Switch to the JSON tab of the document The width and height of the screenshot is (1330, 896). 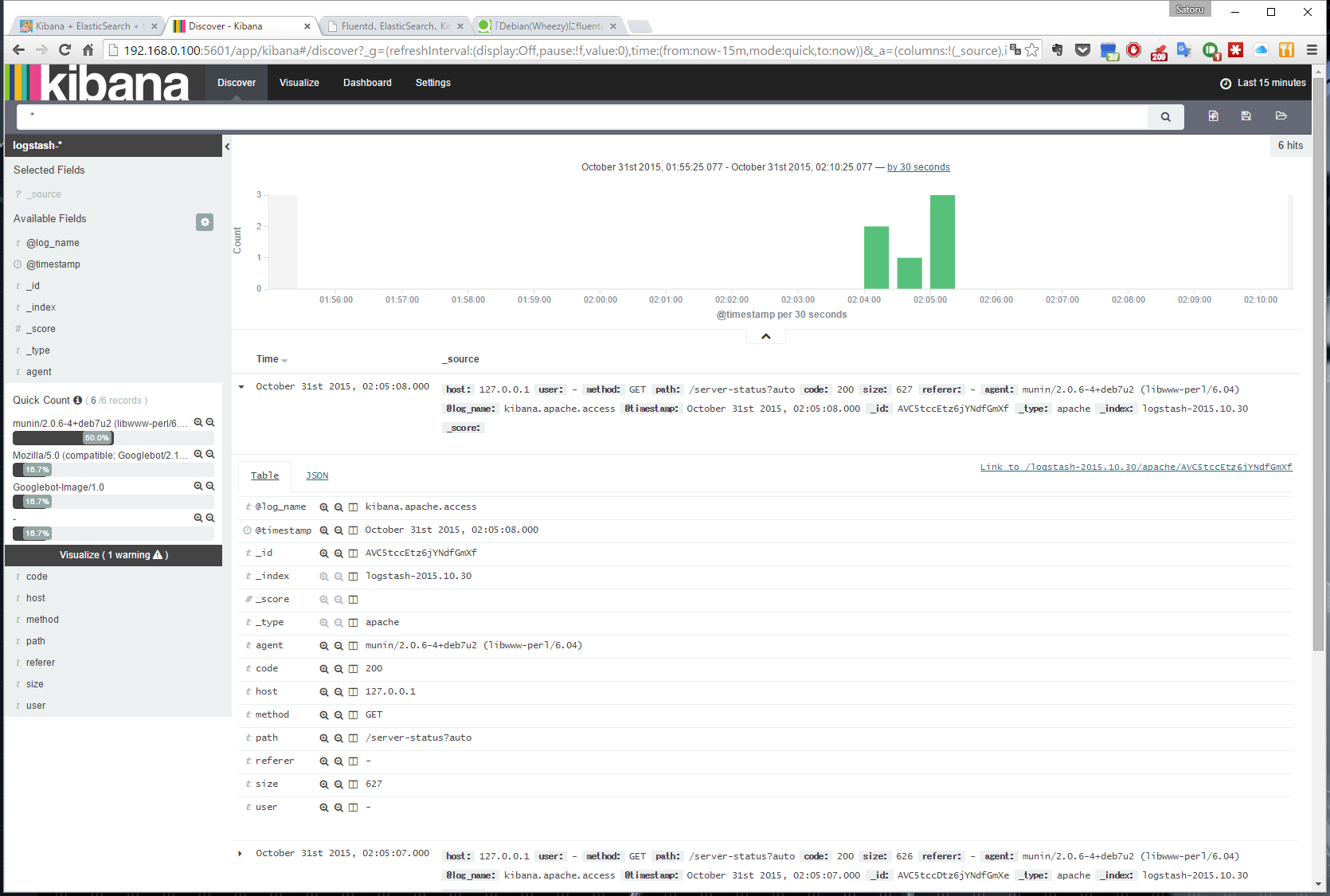(317, 475)
